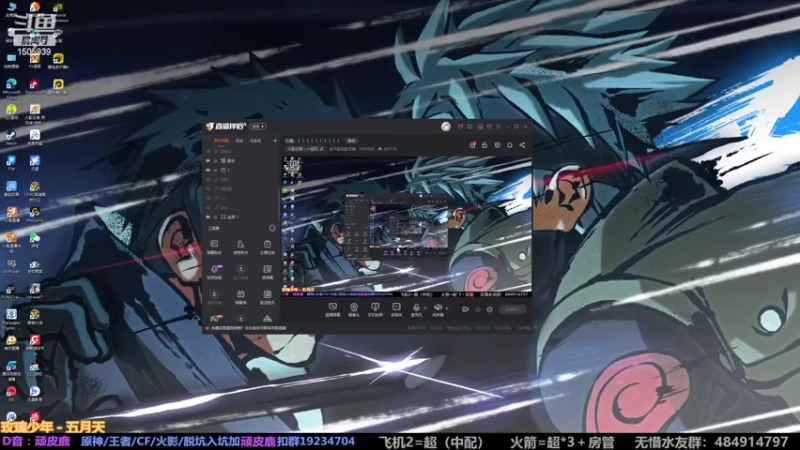800x450 pixels.
Task: Open the toolbox tool with the purple badge
Action: 214,271
